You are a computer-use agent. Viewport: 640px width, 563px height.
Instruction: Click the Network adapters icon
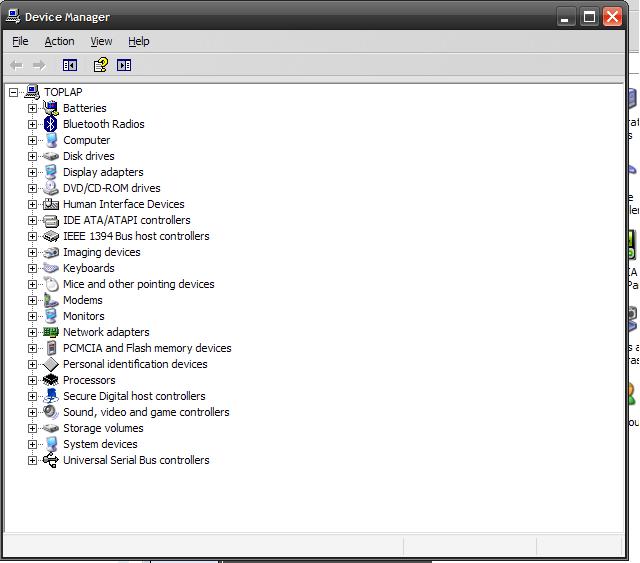(51, 332)
